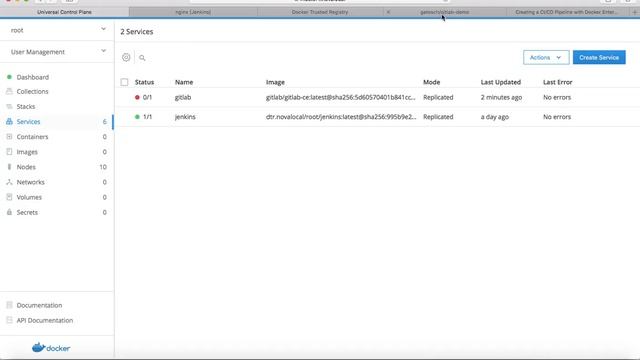Open the Secrets page
Viewport: 640px width, 360px height.
pyautogui.click(x=27, y=212)
